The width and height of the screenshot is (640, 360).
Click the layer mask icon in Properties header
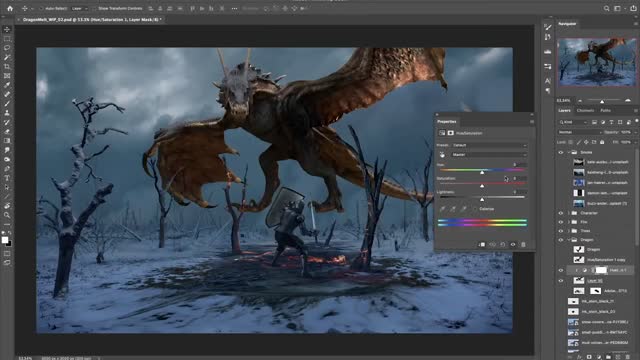click(451, 133)
